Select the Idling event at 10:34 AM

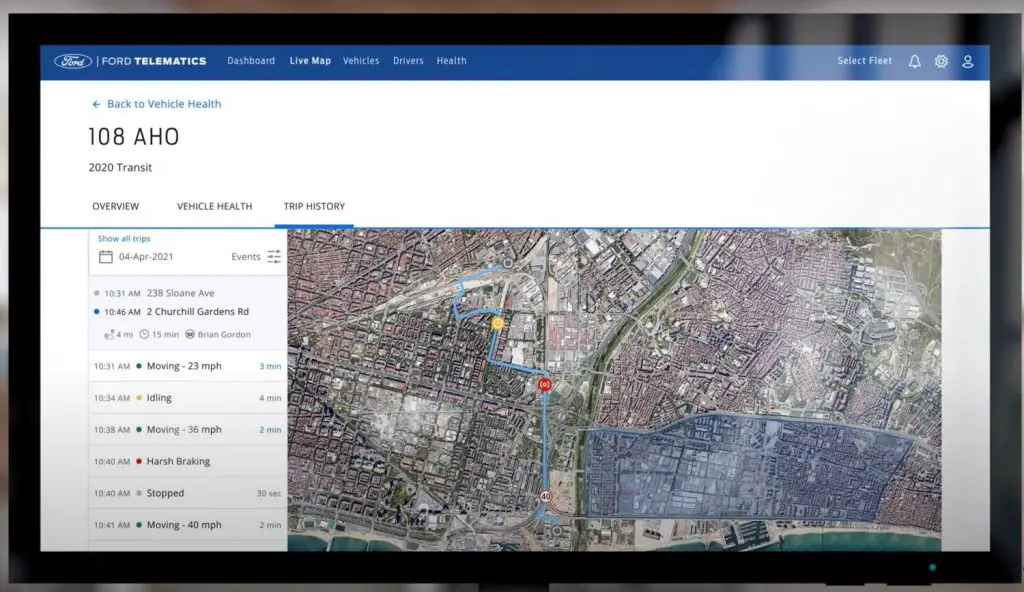click(x=187, y=398)
